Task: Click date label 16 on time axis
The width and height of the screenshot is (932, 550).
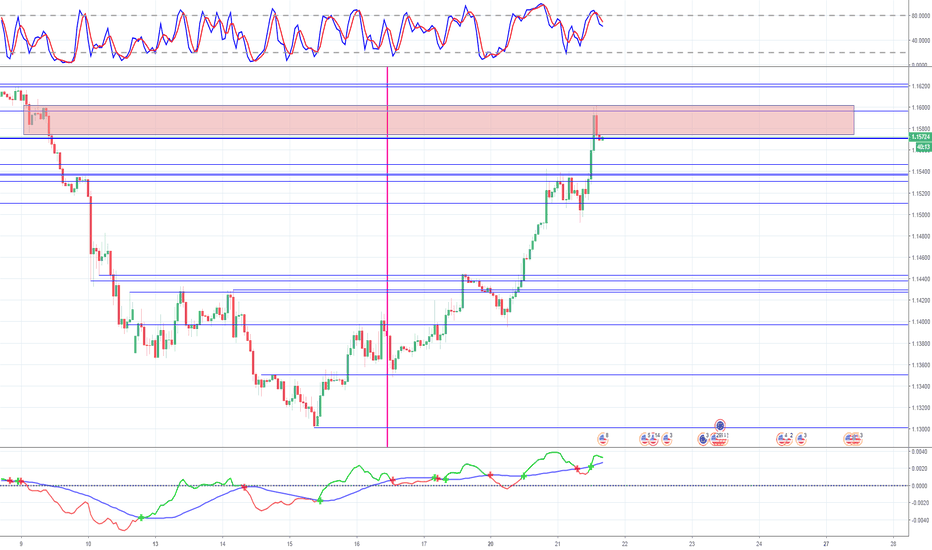Action: point(357,543)
